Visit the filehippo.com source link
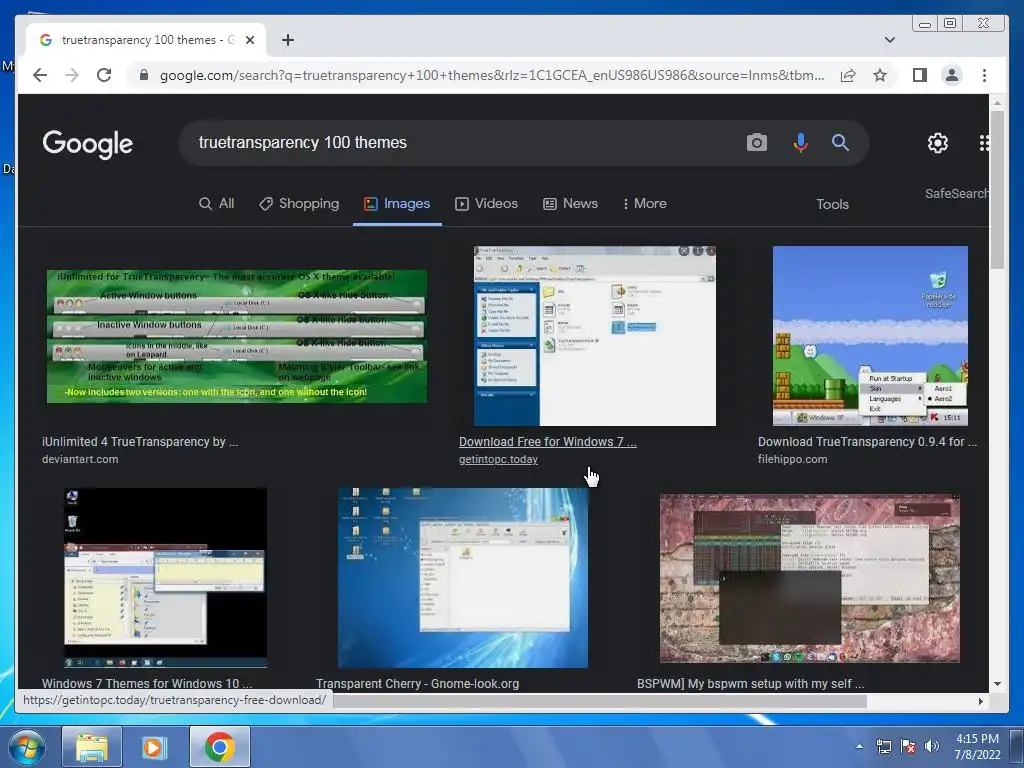 792,459
